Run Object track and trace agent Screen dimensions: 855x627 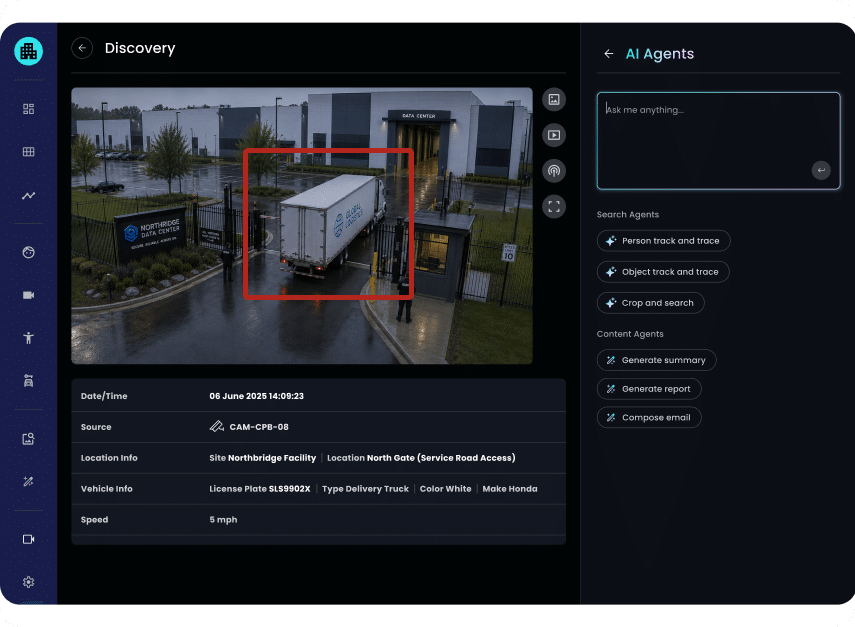(x=663, y=272)
